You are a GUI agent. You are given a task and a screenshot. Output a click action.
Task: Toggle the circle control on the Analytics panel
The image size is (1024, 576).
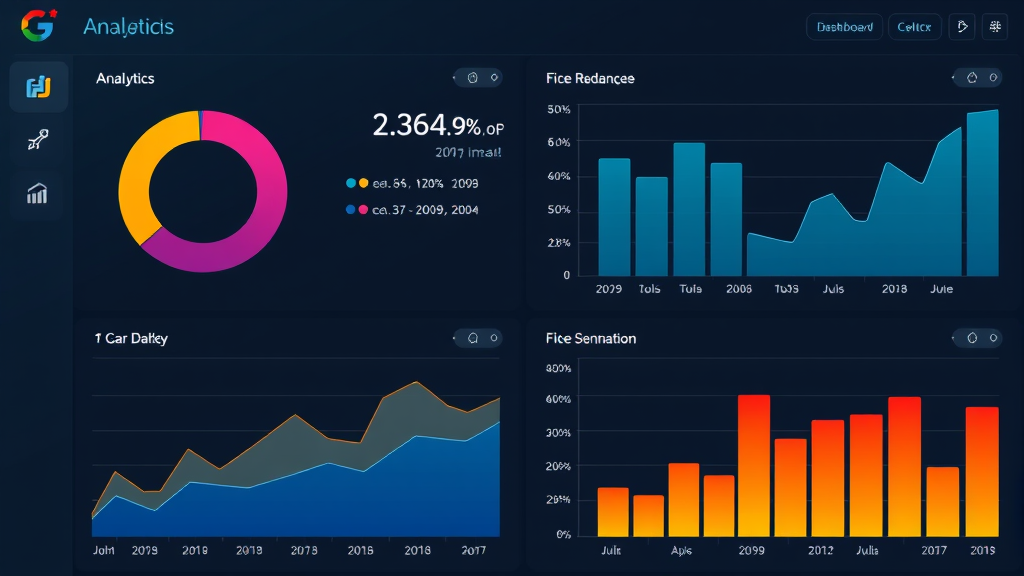[x=494, y=77]
